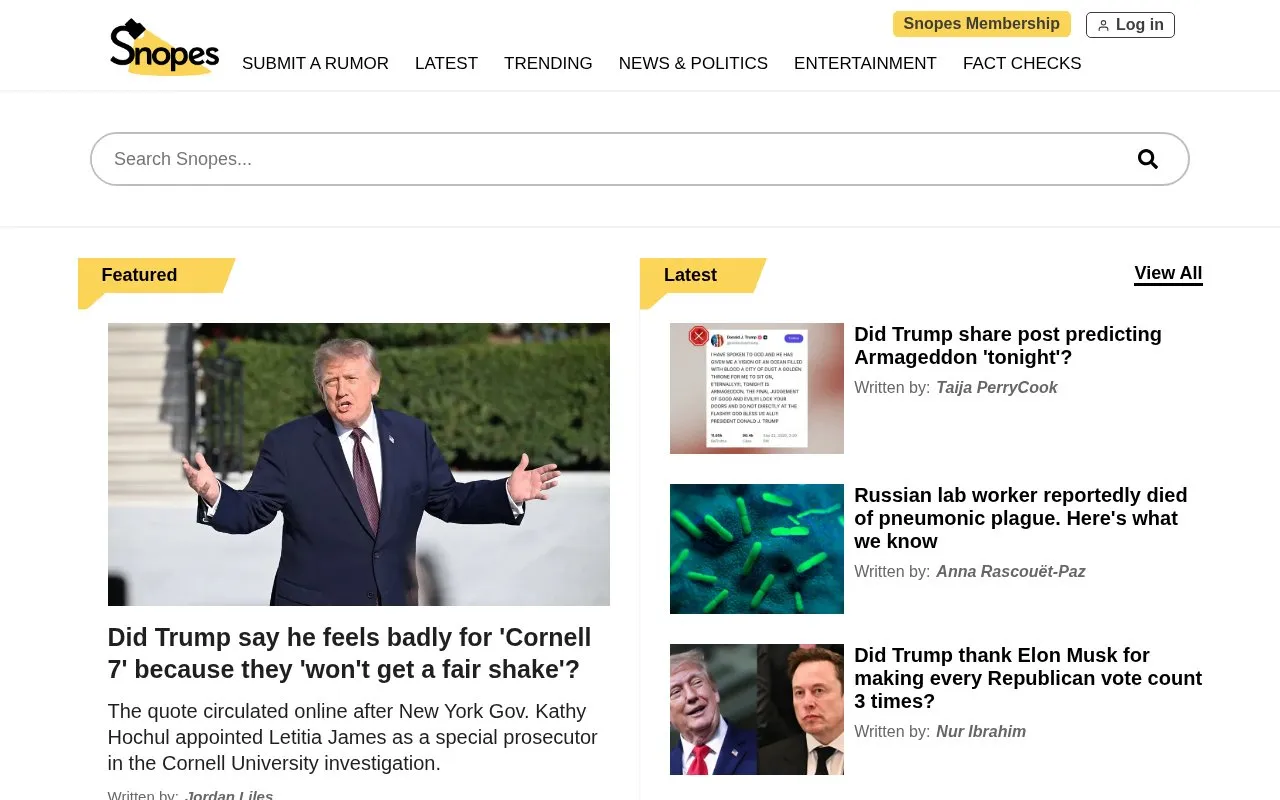Open Trump thank Elon Musk article
1280x800 pixels.
(1028, 678)
